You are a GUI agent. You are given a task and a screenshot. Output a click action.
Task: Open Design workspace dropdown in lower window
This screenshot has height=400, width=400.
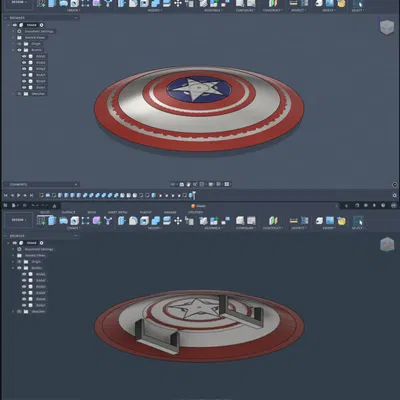tap(19, 220)
